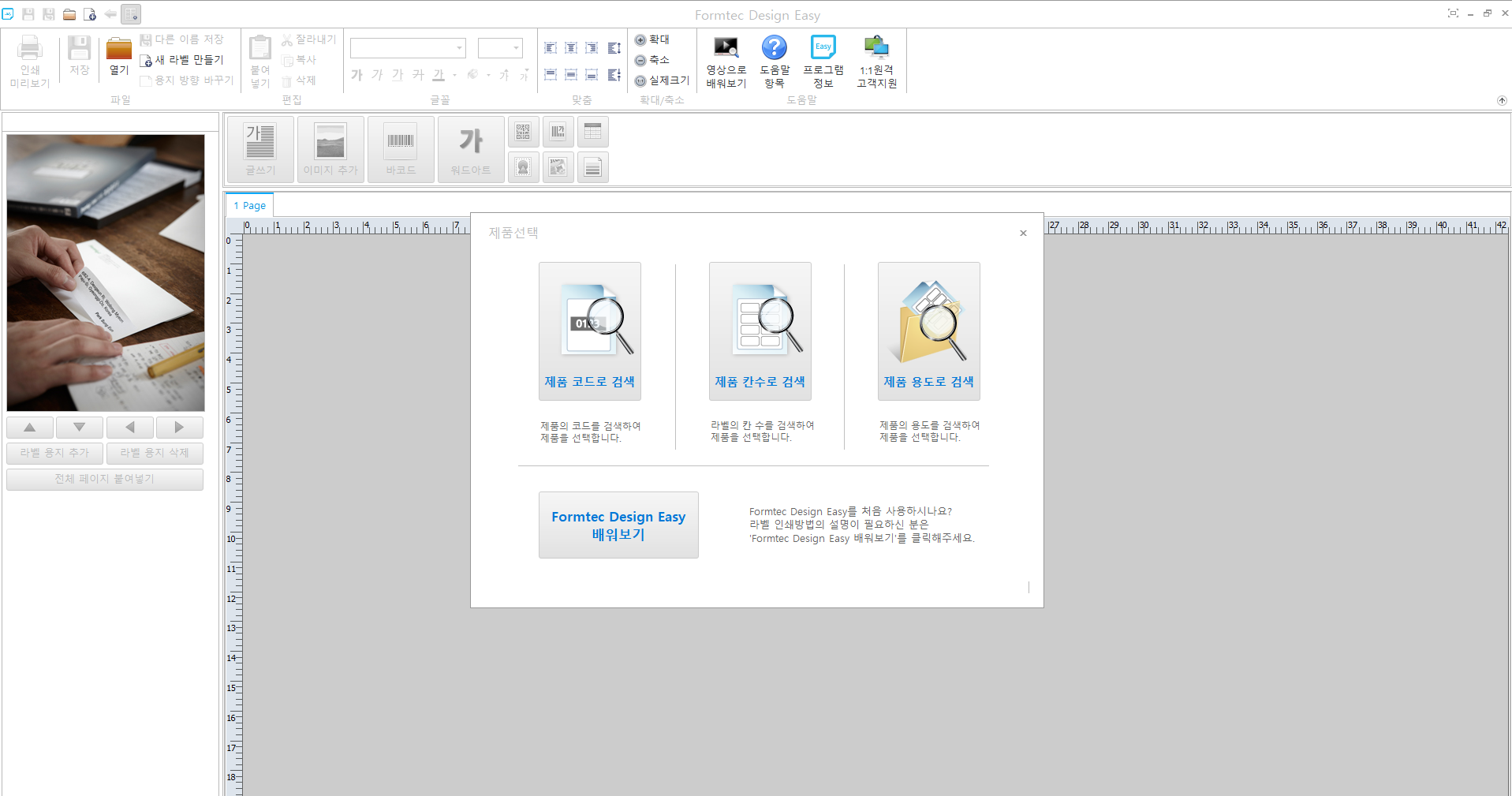This screenshot has width=1512, height=796.
Task: Click 용지 방향 바꾸기
Action: (187, 80)
